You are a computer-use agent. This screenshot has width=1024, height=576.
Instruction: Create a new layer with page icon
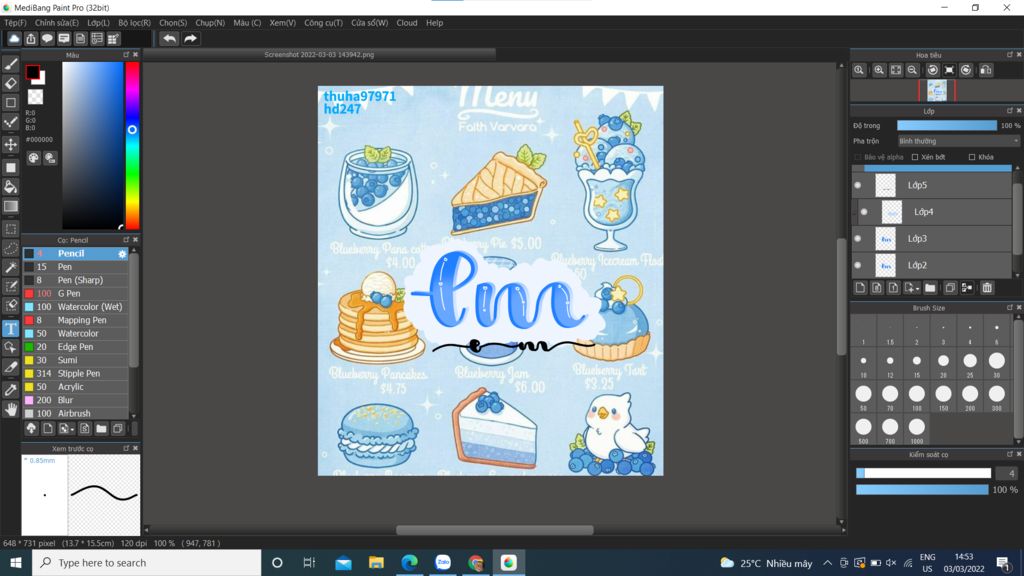pyautogui.click(x=860, y=288)
